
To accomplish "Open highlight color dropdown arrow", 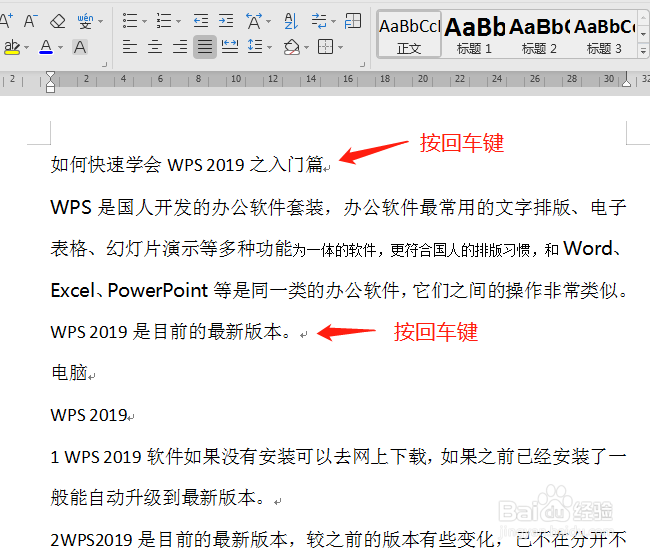I will click(x=27, y=48).
